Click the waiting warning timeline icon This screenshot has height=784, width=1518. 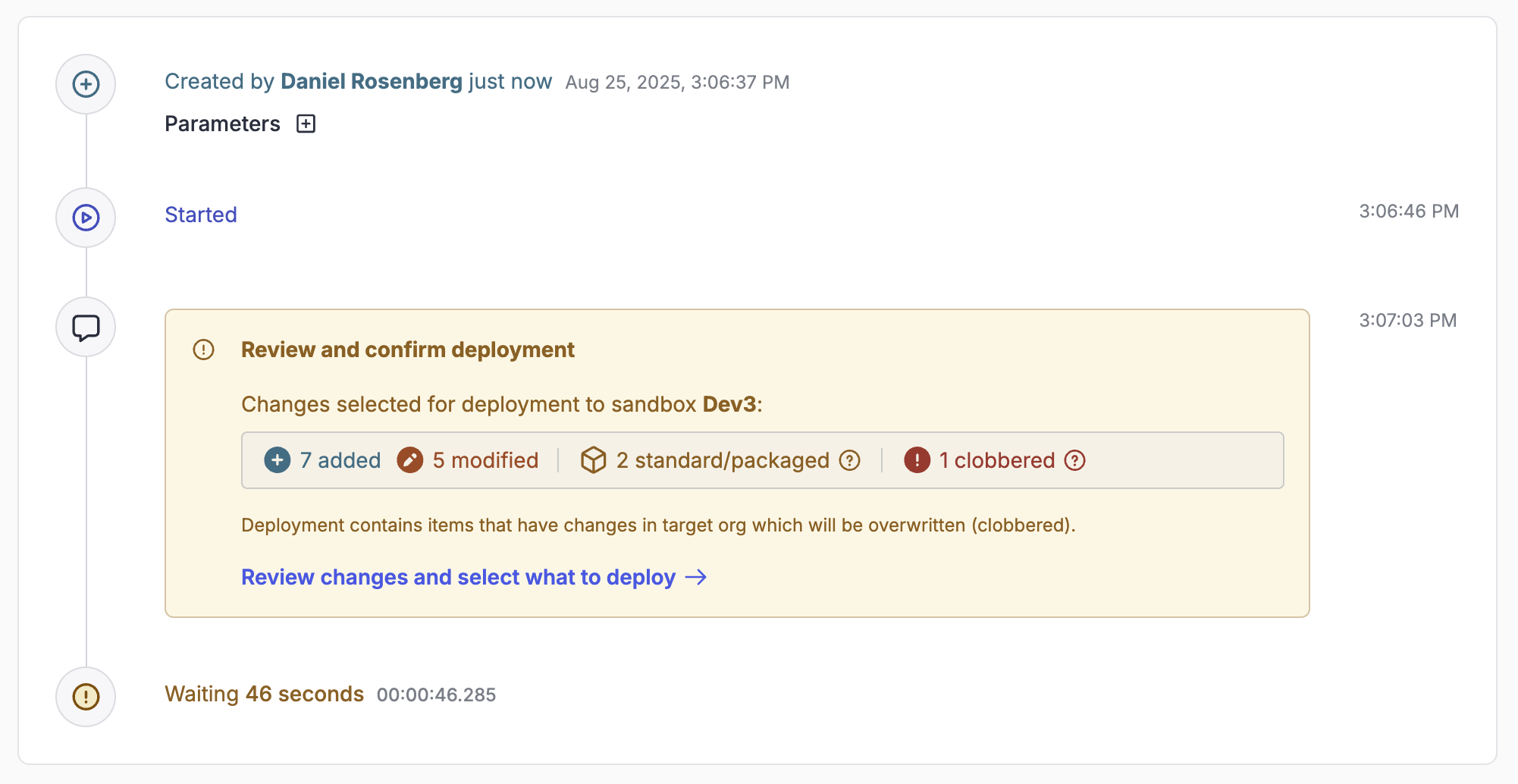point(86,696)
